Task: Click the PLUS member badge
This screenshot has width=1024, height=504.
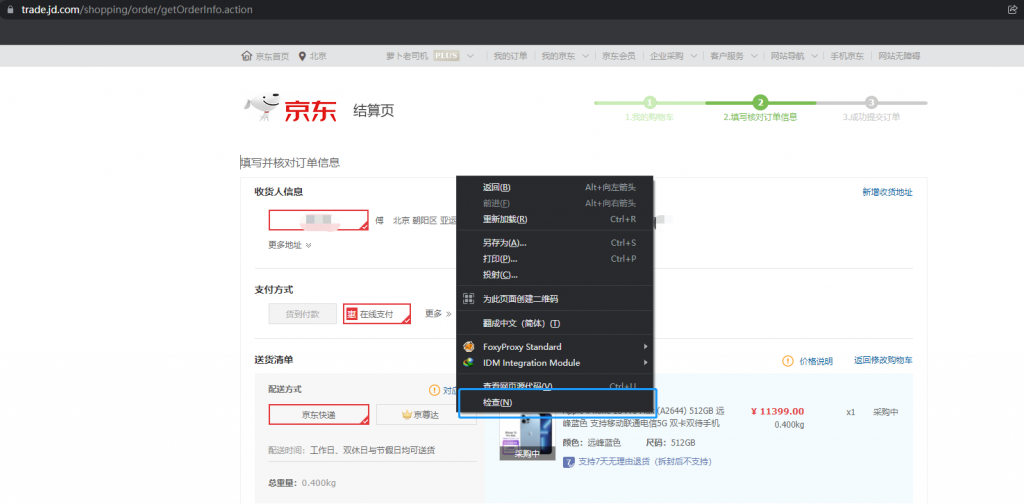Action: [x=447, y=56]
